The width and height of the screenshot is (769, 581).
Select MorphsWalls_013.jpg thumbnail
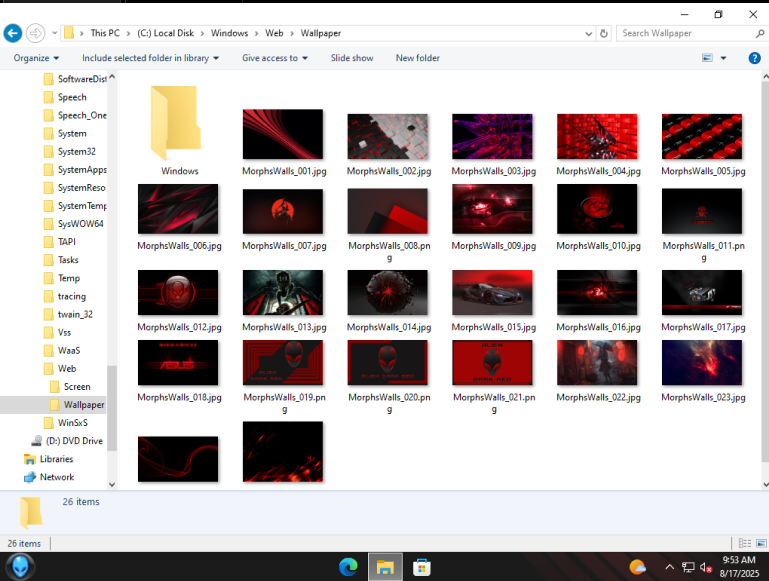[283, 292]
